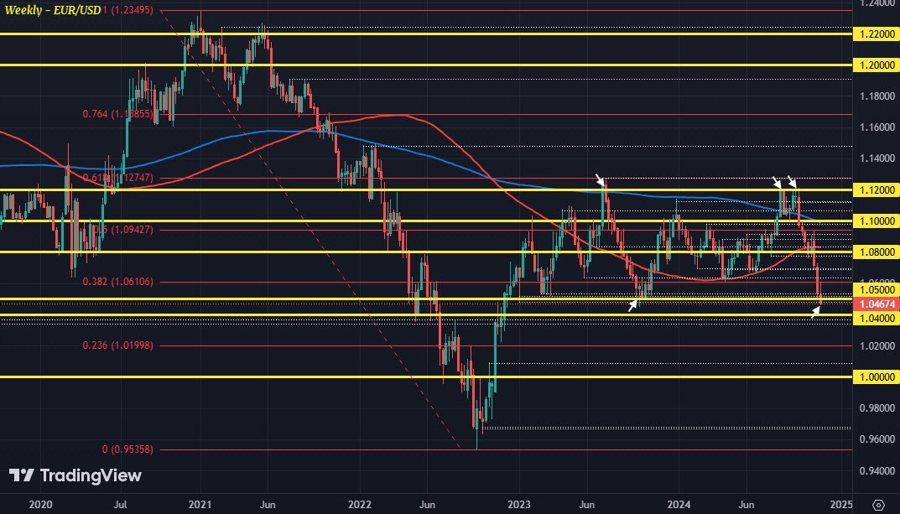Click Jun label between 2022 and 2023

click(x=427, y=505)
